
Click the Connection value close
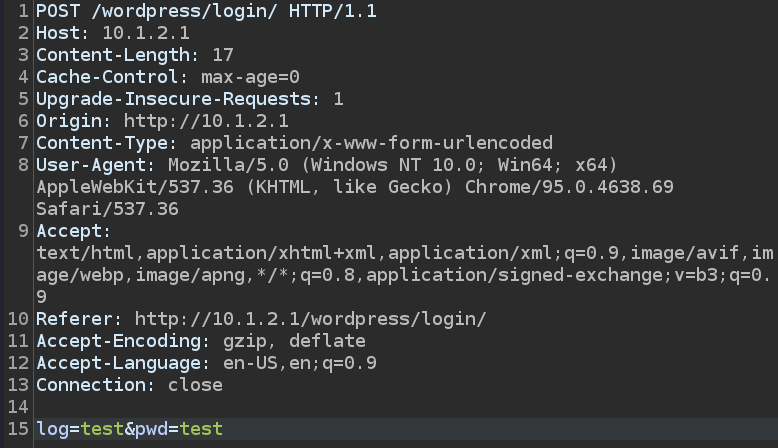click(x=195, y=384)
